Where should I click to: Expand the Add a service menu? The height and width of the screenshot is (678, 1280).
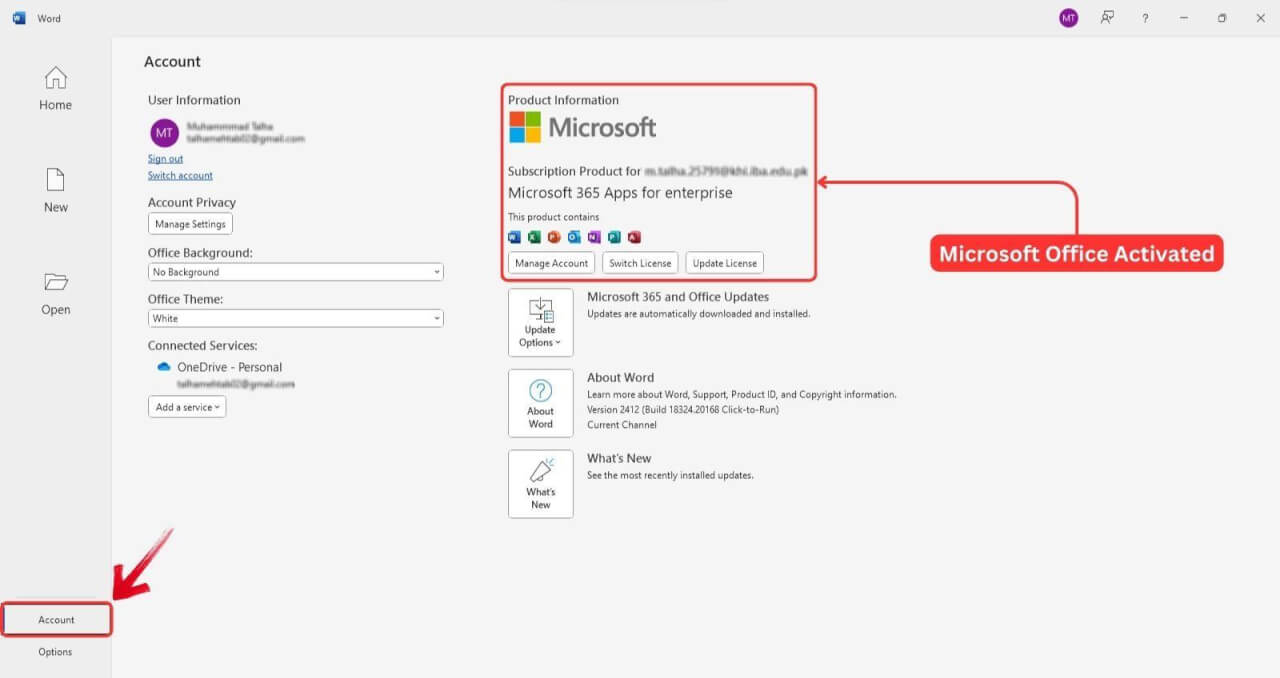click(186, 406)
